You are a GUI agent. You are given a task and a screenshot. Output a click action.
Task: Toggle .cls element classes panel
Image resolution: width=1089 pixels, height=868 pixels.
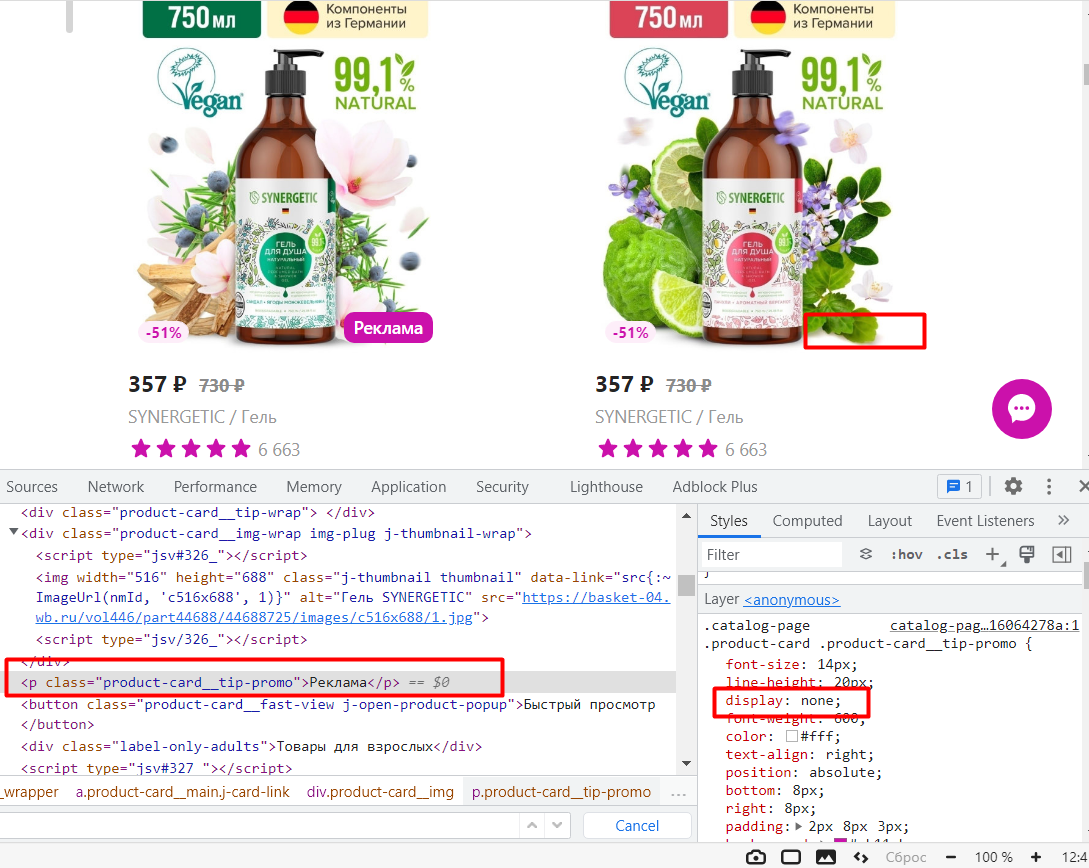click(952, 554)
